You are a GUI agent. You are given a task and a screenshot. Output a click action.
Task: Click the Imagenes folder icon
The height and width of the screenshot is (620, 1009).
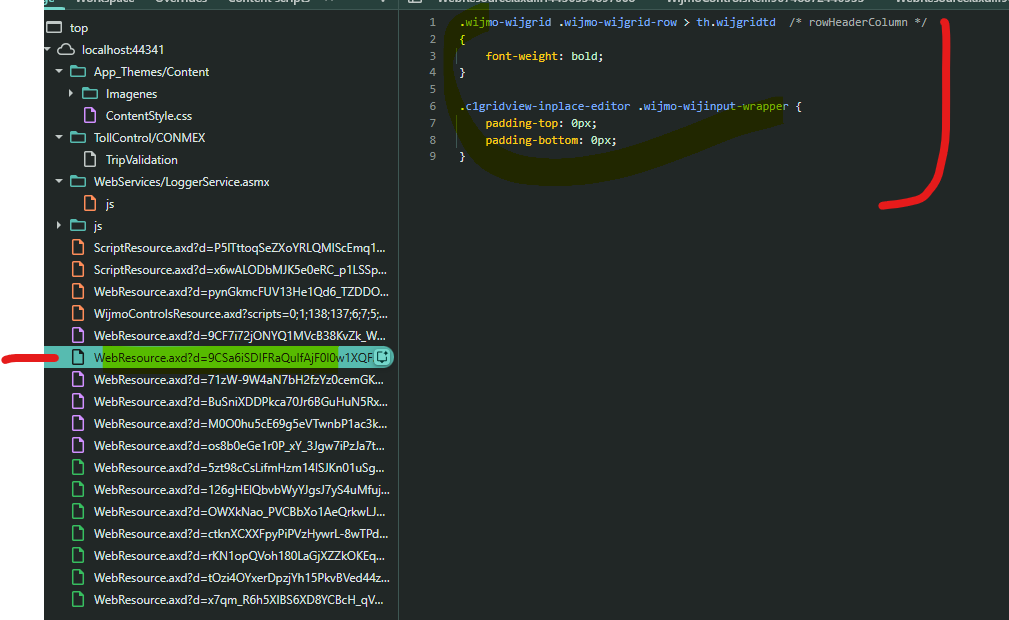pos(90,93)
